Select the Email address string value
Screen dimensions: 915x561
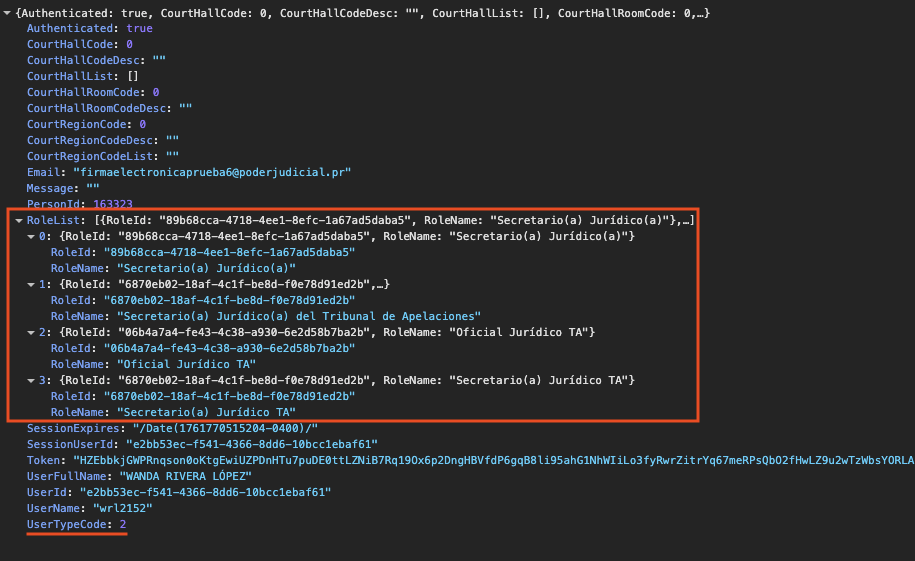pyautogui.click(x=212, y=172)
